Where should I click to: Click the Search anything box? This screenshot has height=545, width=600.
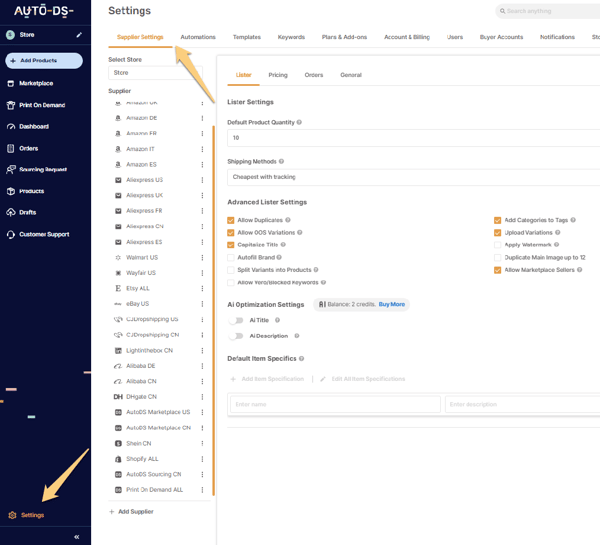[547, 11]
